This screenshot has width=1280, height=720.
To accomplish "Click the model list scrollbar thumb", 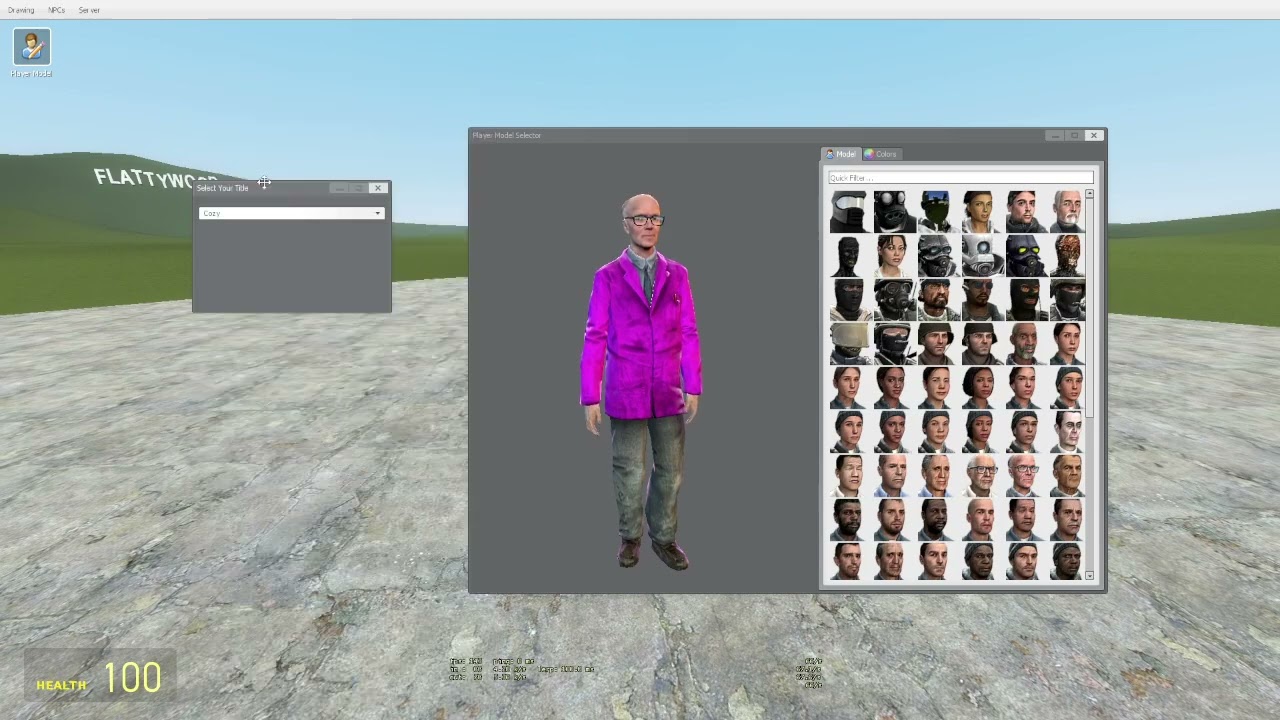I will click(x=1089, y=308).
